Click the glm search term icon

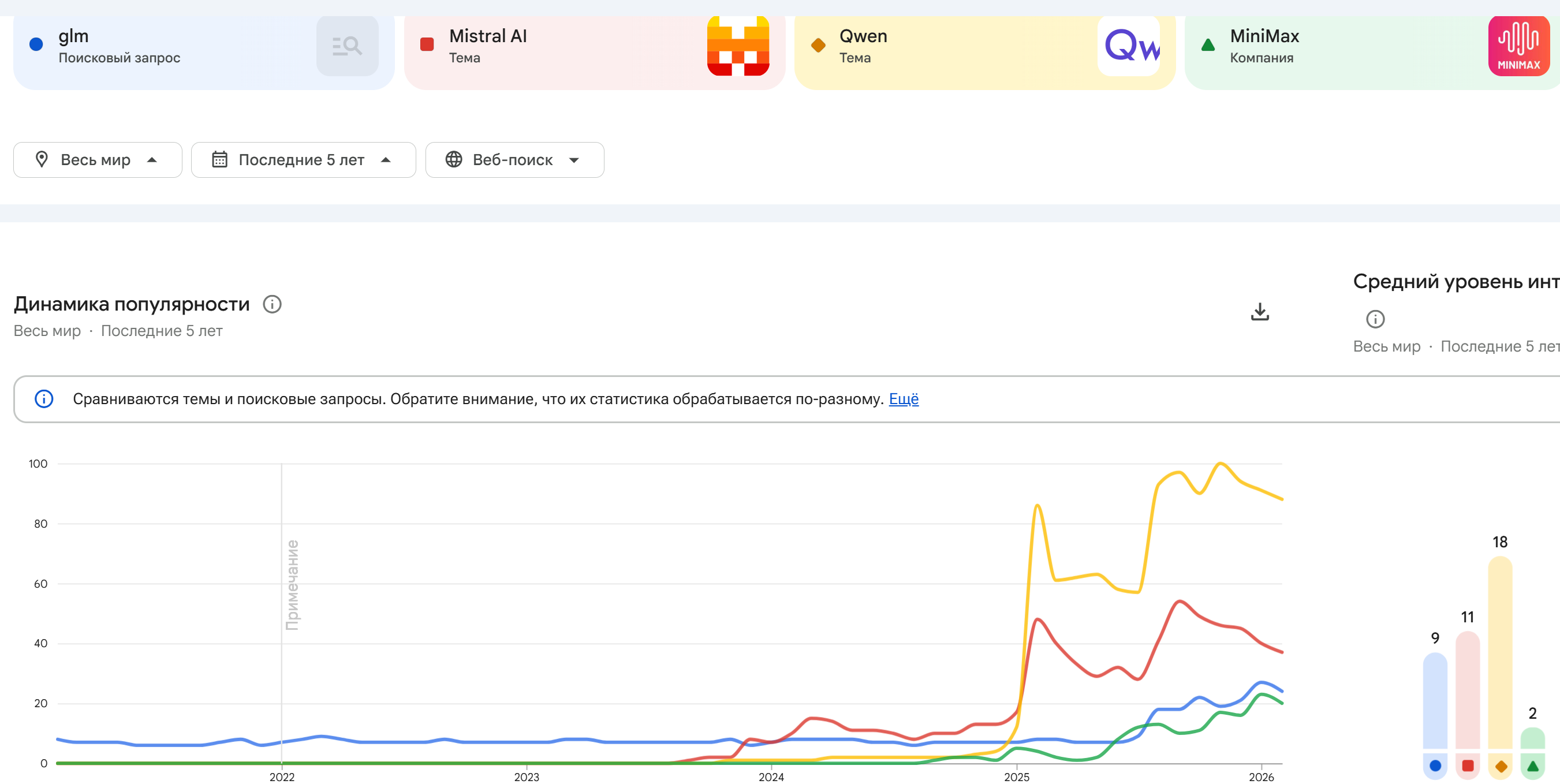click(x=347, y=46)
